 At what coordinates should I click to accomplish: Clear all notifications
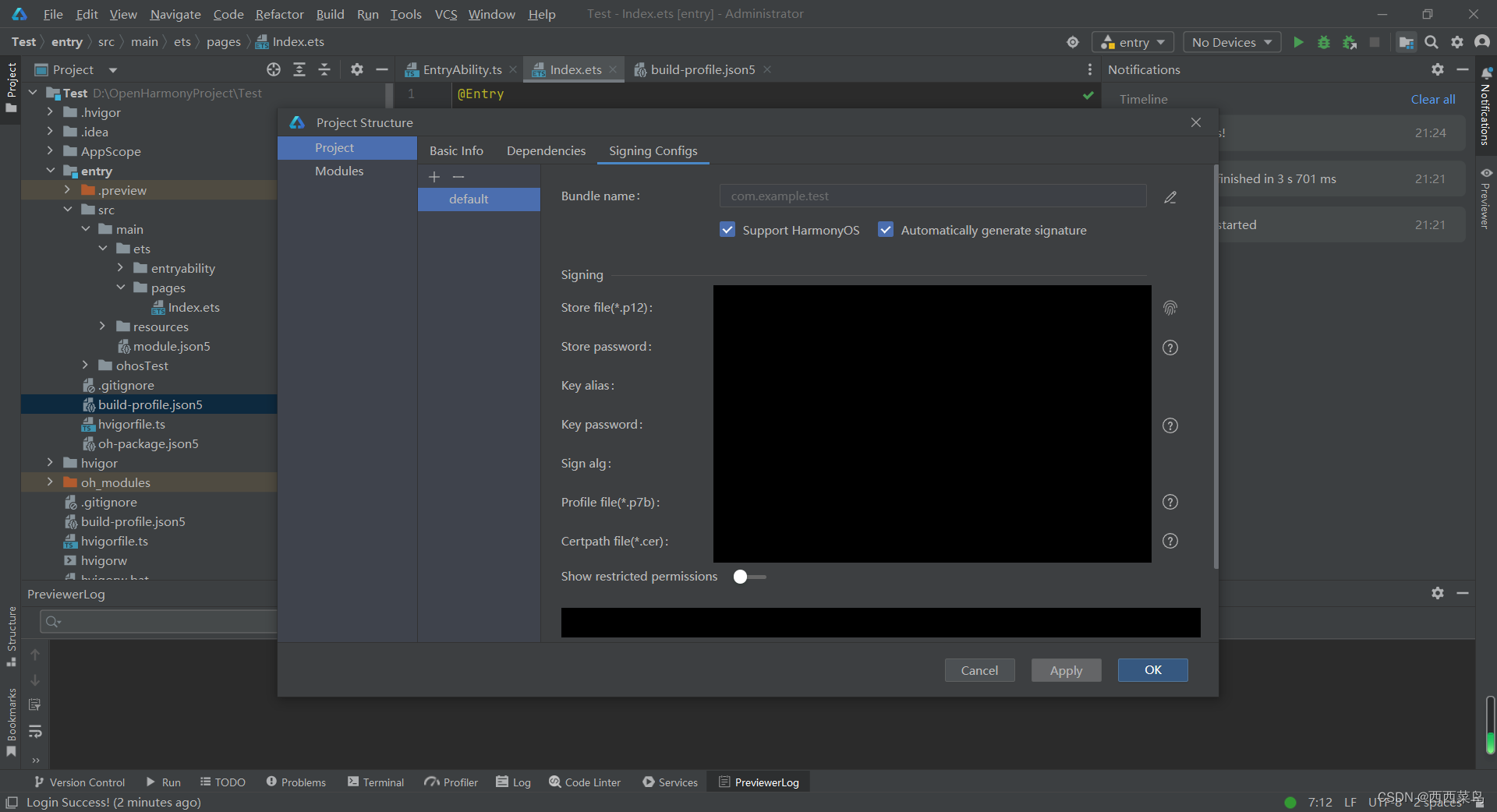(x=1432, y=99)
